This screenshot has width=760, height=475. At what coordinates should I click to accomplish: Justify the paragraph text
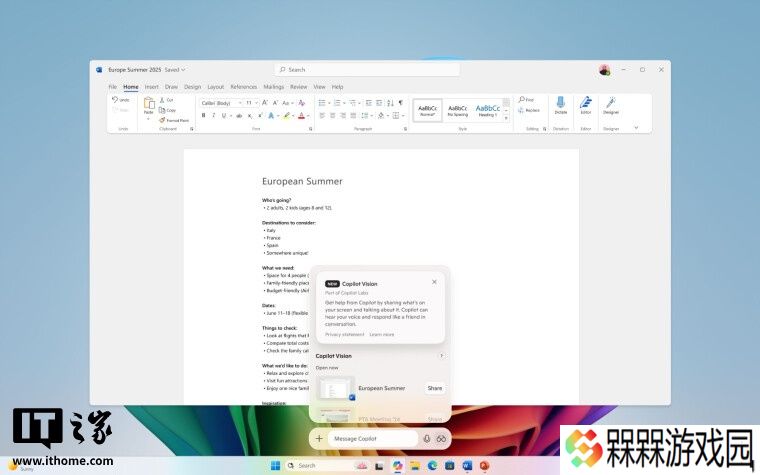353,115
